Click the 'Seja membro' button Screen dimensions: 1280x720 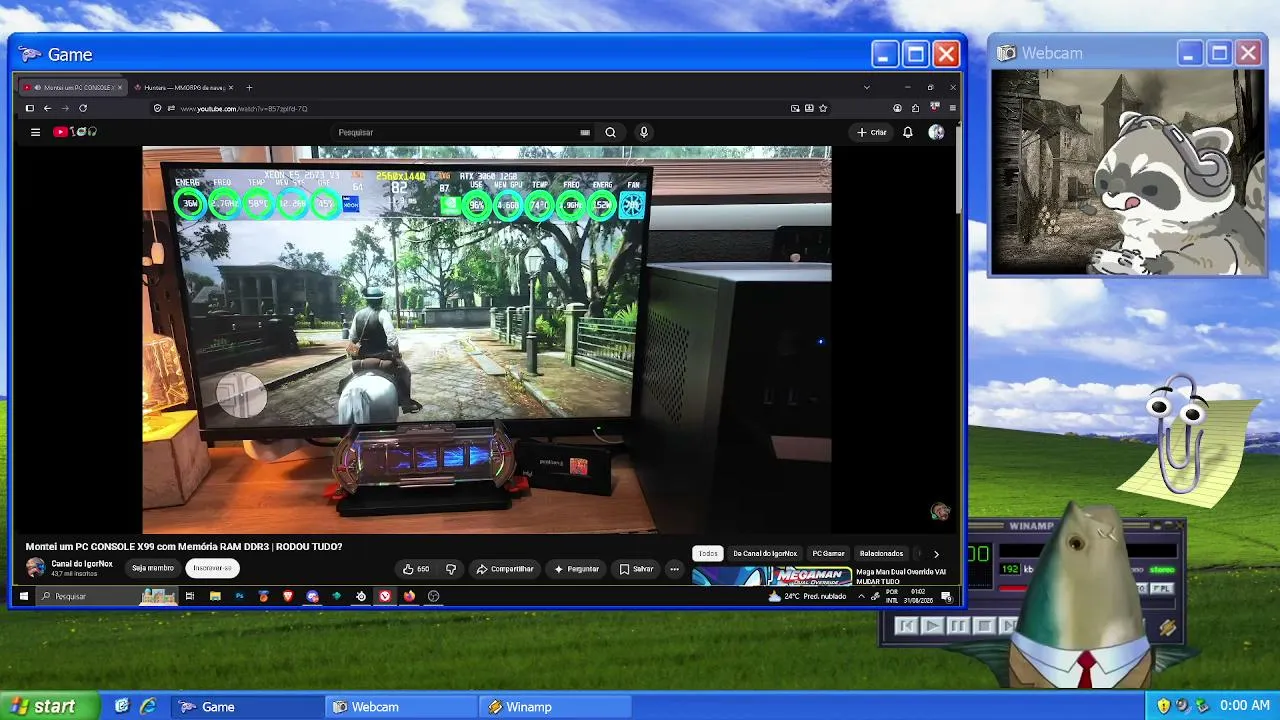(153, 568)
